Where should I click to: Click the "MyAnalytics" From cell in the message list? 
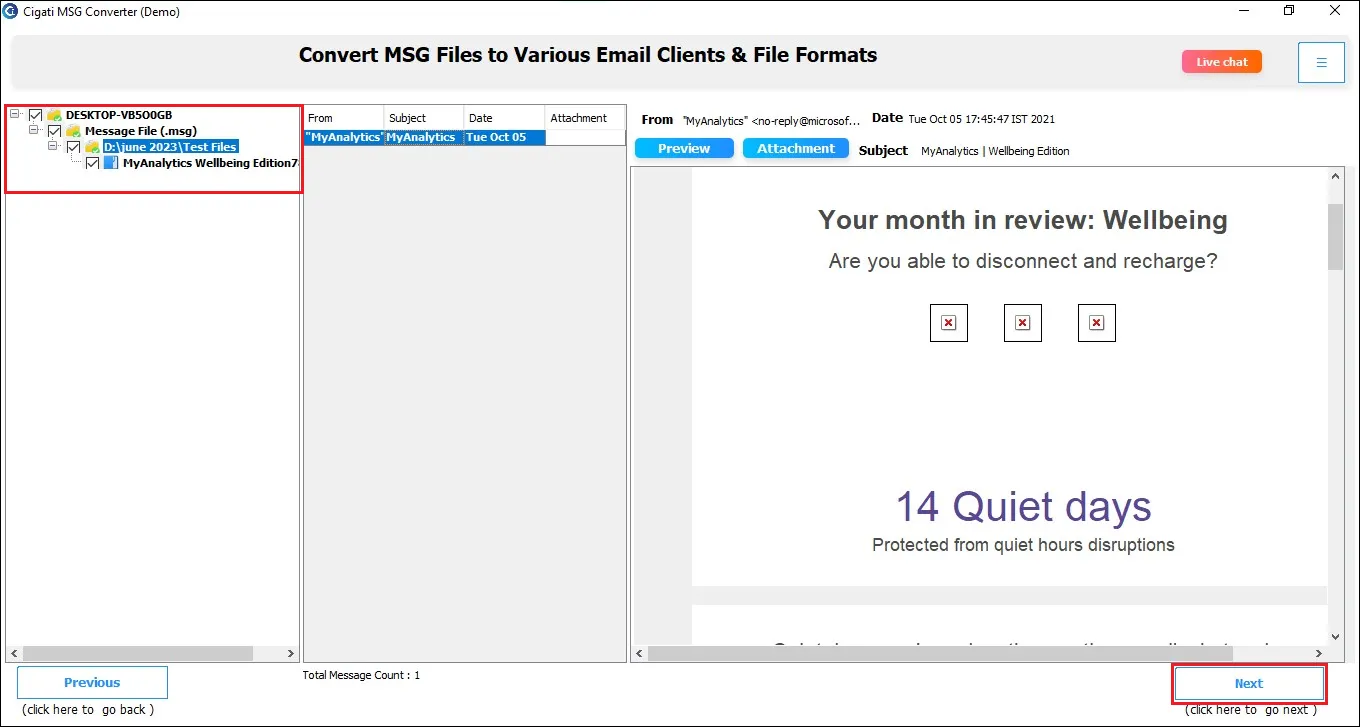click(x=344, y=137)
